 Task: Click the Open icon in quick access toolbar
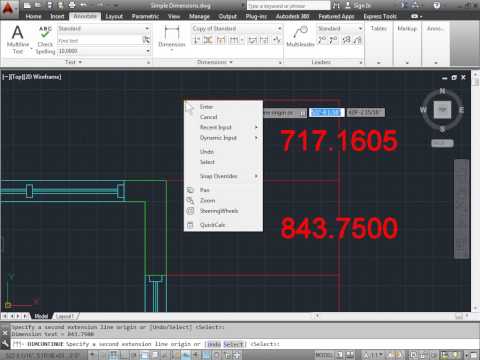click(38, 5)
